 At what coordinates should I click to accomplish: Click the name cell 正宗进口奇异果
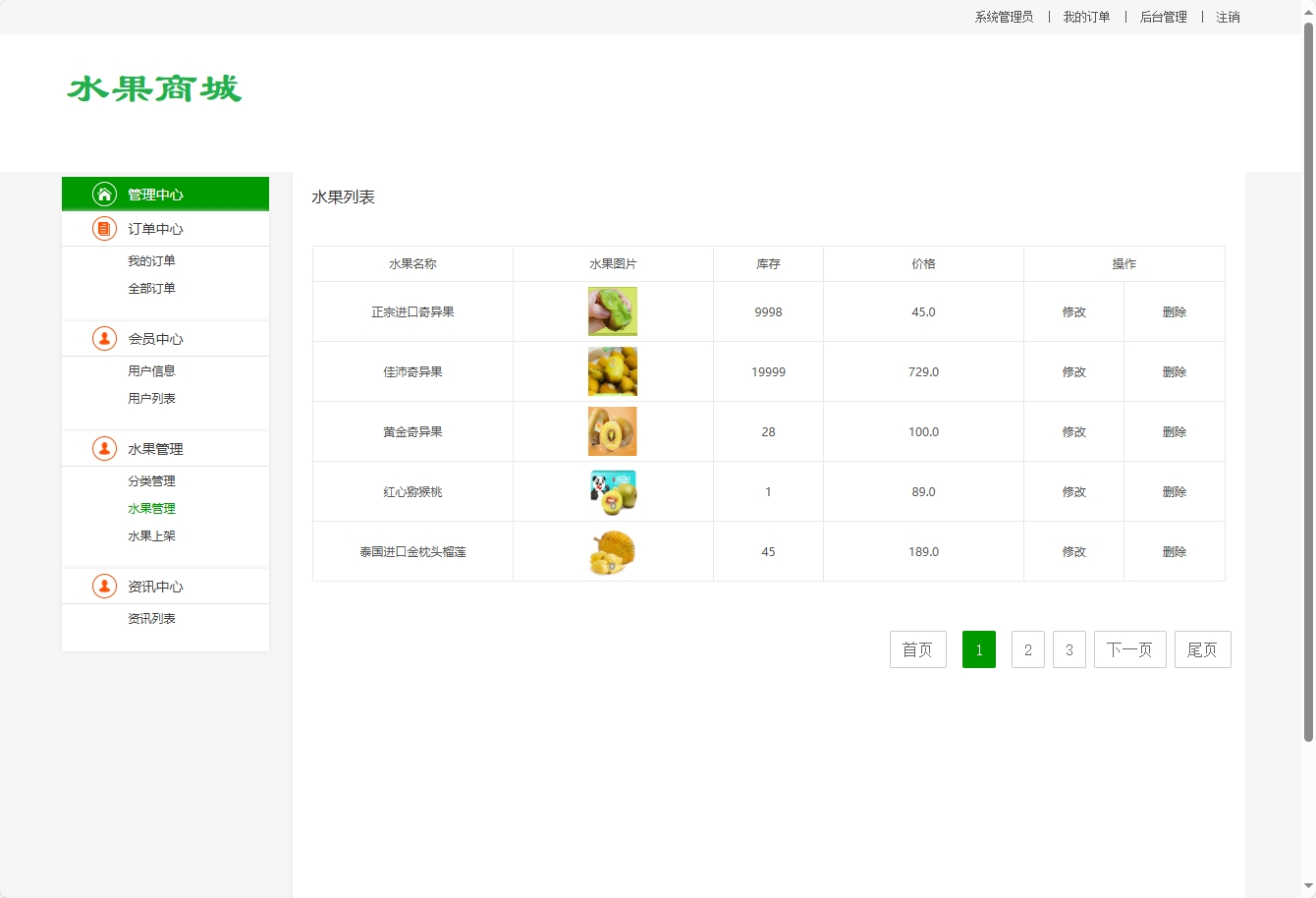pyautogui.click(x=412, y=311)
